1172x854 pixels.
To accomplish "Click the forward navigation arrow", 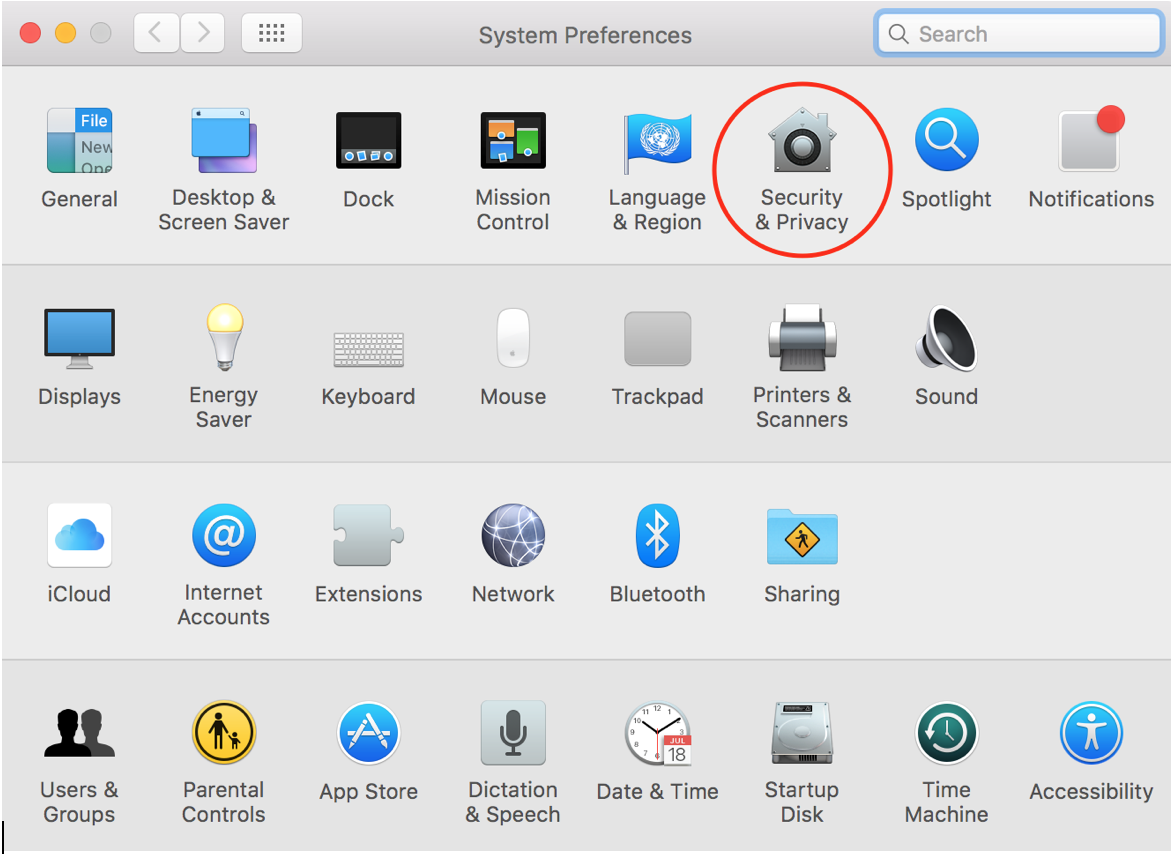I will [x=203, y=33].
